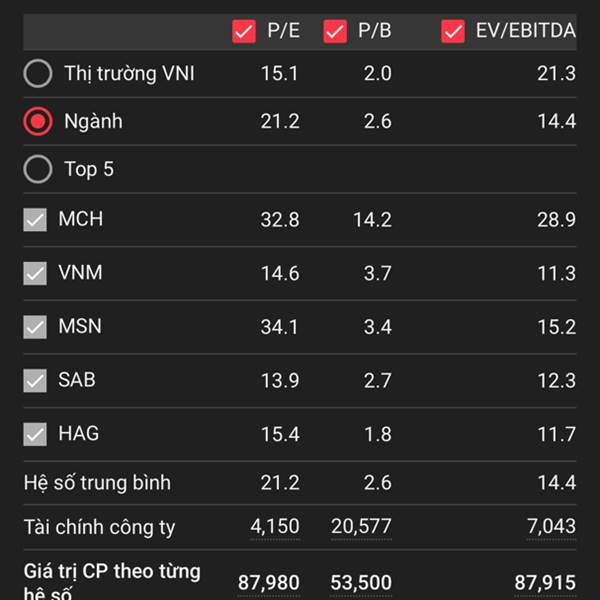Untick the SAB stock checkbox
Viewport: 600px width, 600px height.
(x=35, y=381)
